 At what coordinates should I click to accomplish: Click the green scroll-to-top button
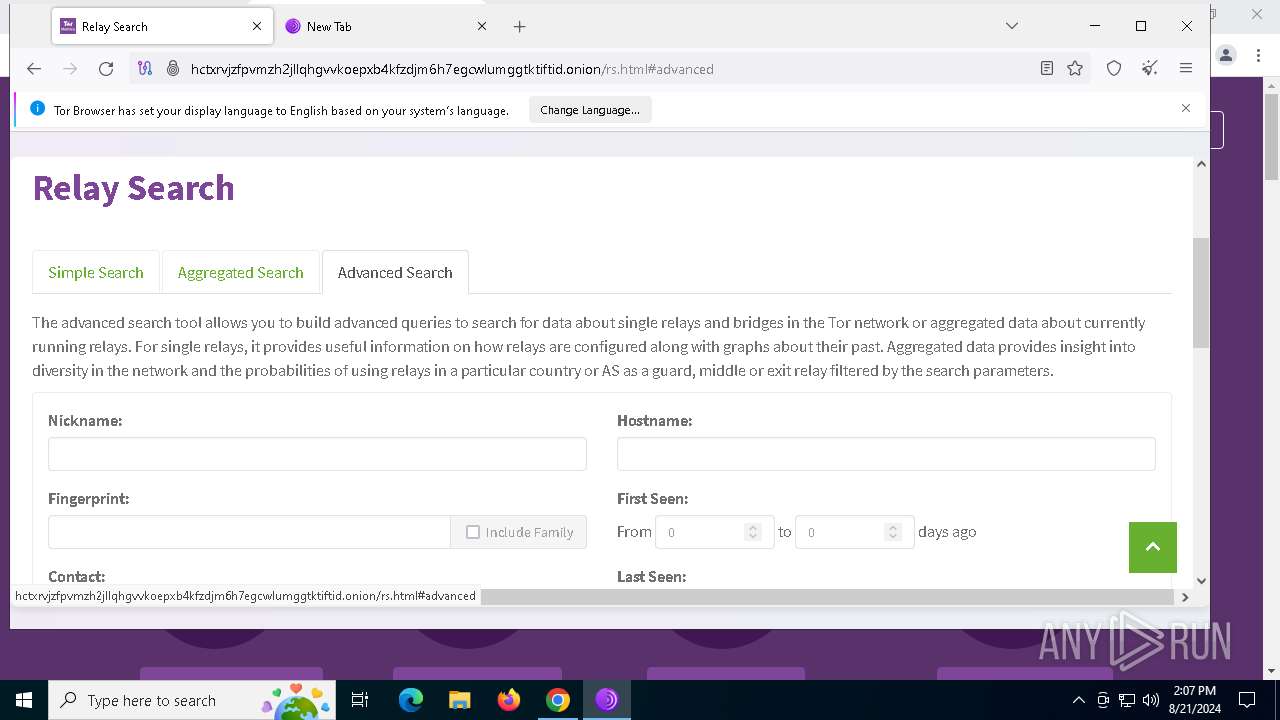(1153, 547)
